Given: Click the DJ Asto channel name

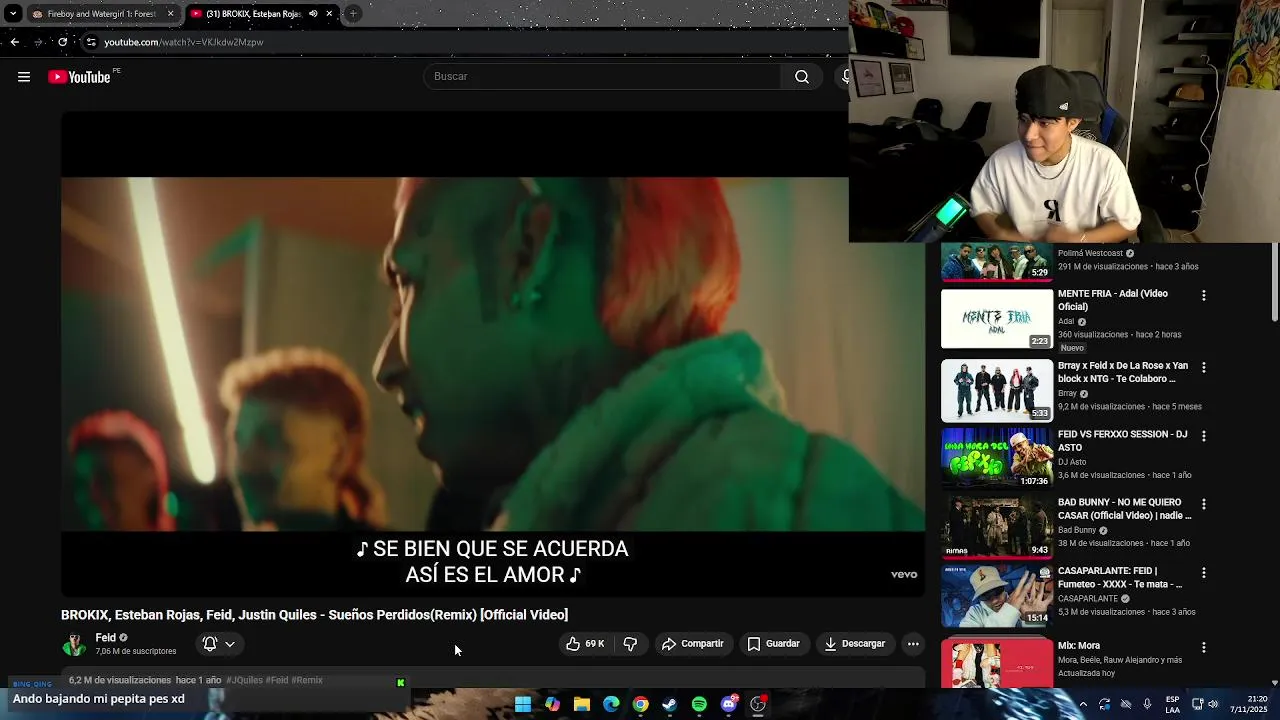Looking at the screenshot, I should point(1072,462).
